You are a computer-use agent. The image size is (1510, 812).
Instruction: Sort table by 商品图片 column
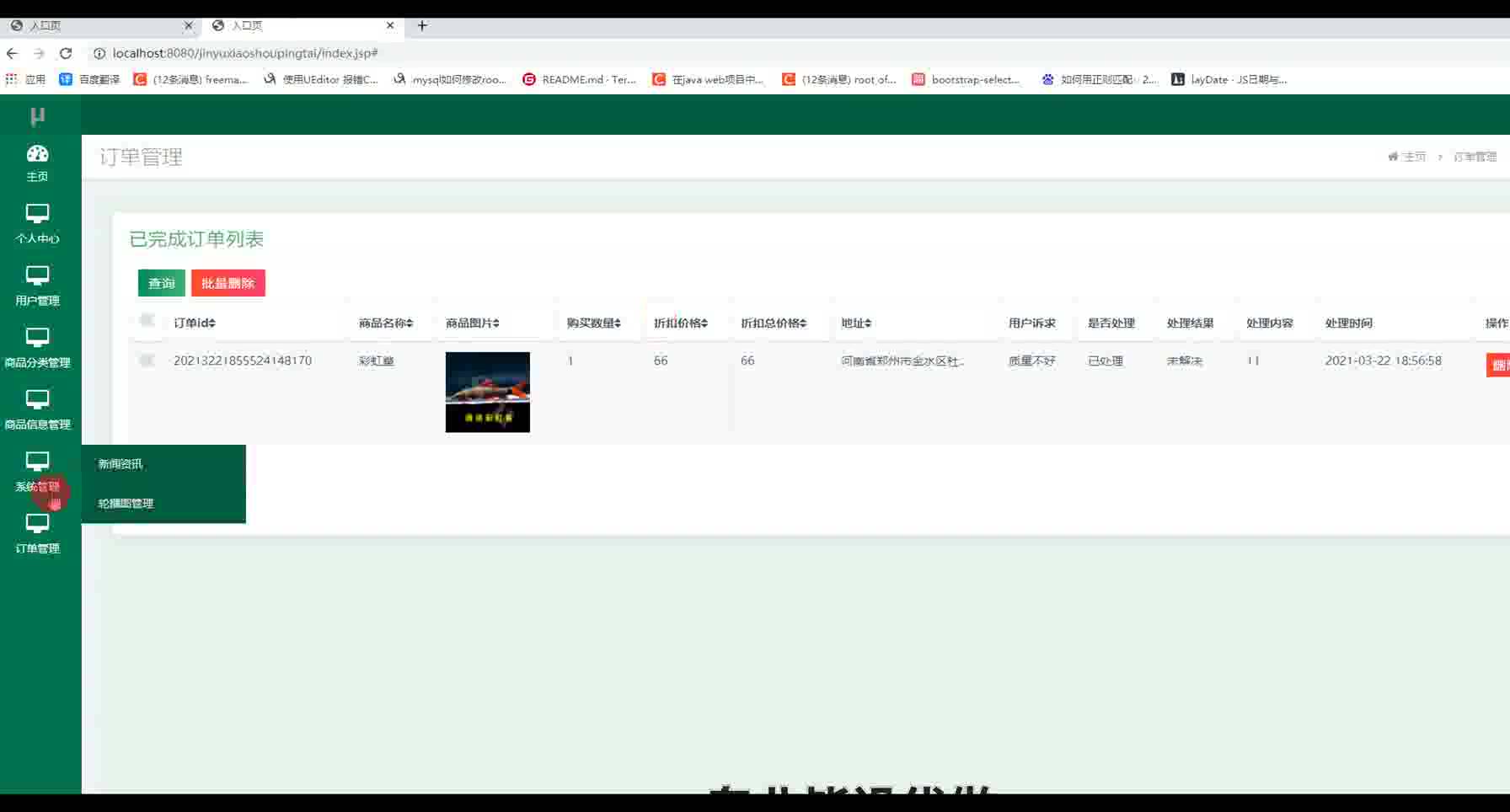pyautogui.click(x=473, y=323)
